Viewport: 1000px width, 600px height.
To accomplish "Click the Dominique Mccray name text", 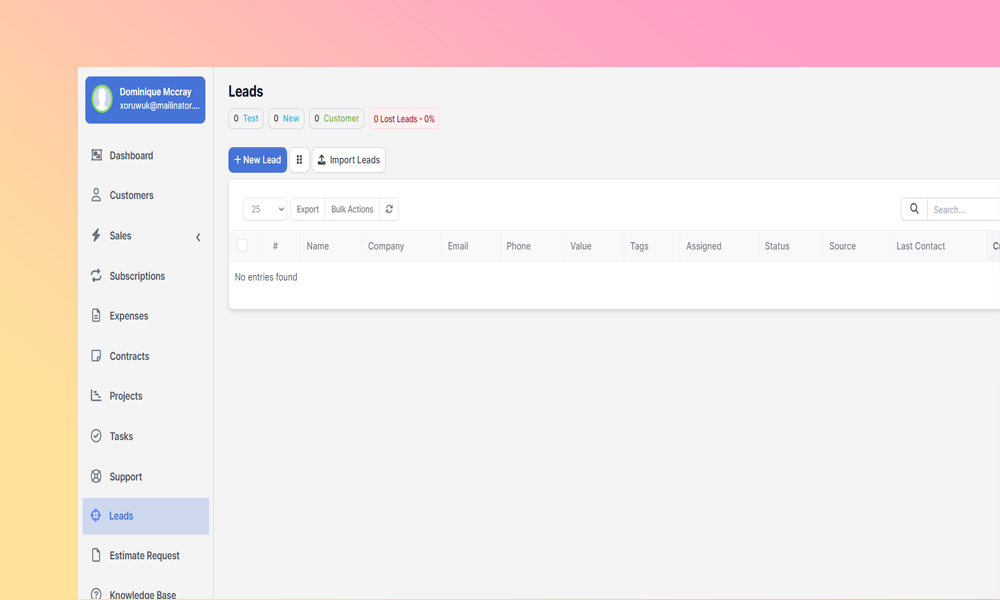I will tap(155, 92).
